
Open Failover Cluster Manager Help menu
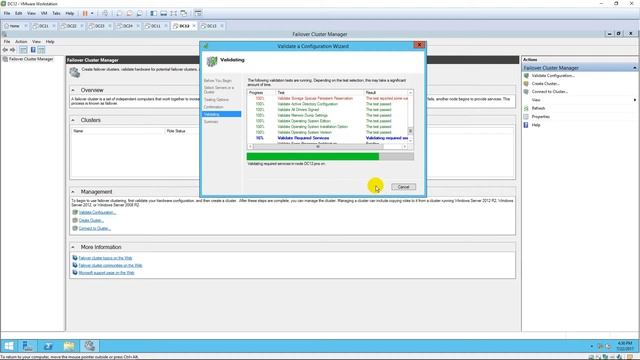click(50, 42)
